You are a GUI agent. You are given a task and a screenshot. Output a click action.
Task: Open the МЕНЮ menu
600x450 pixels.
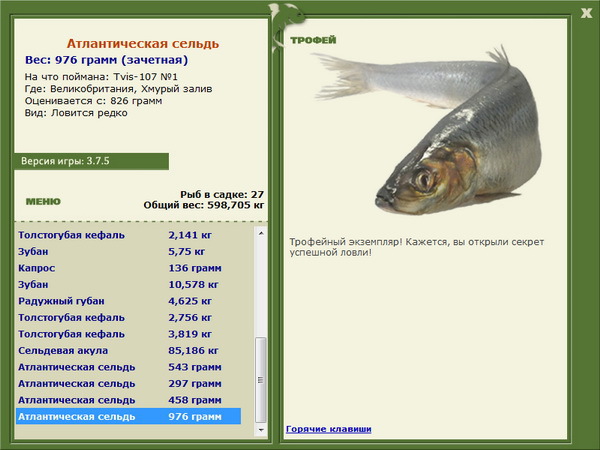click(x=43, y=202)
